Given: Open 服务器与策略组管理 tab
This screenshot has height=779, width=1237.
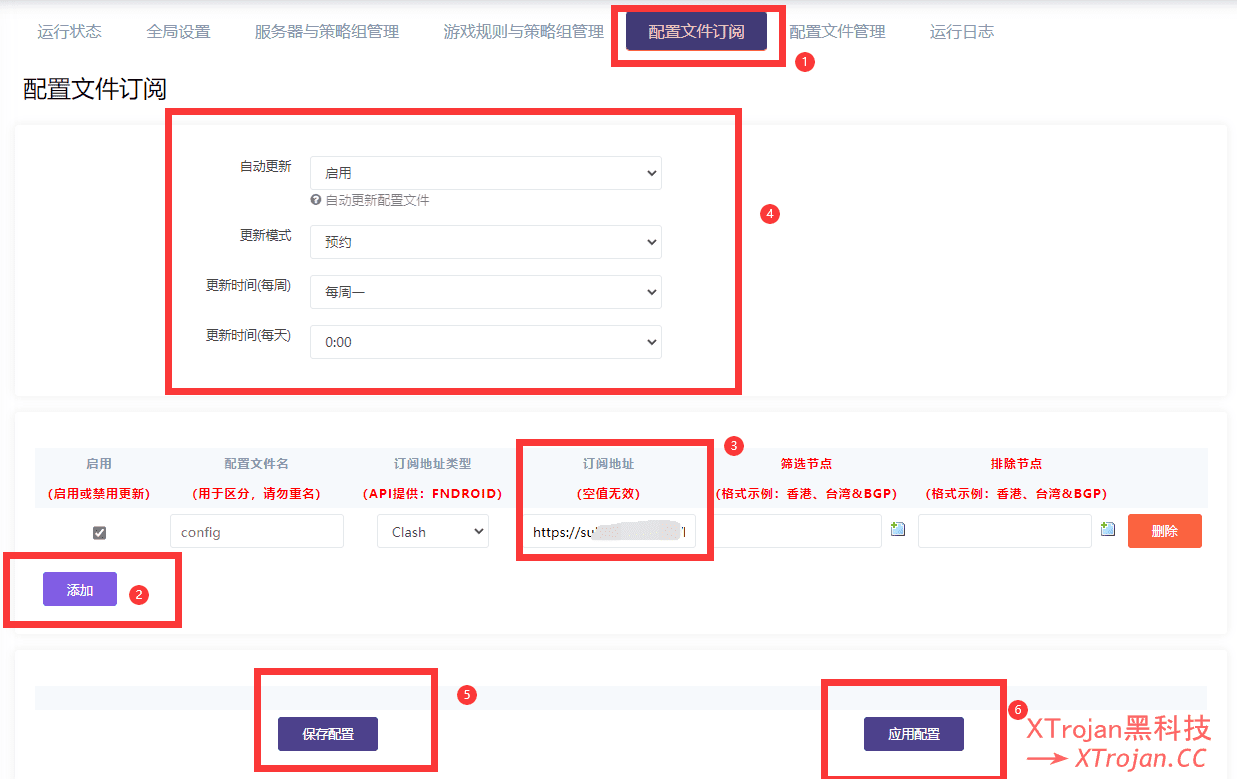Looking at the screenshot, I should click(x=327, y=31).
